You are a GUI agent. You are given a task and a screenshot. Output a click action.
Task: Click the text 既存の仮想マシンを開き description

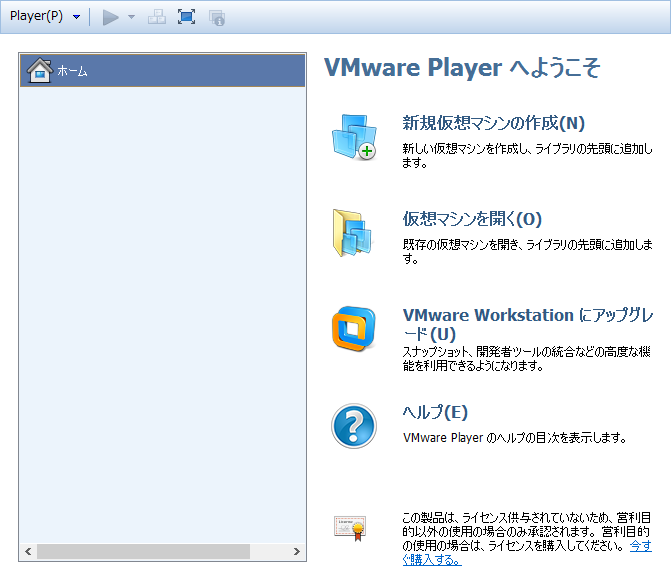click(x=527, y=251)
